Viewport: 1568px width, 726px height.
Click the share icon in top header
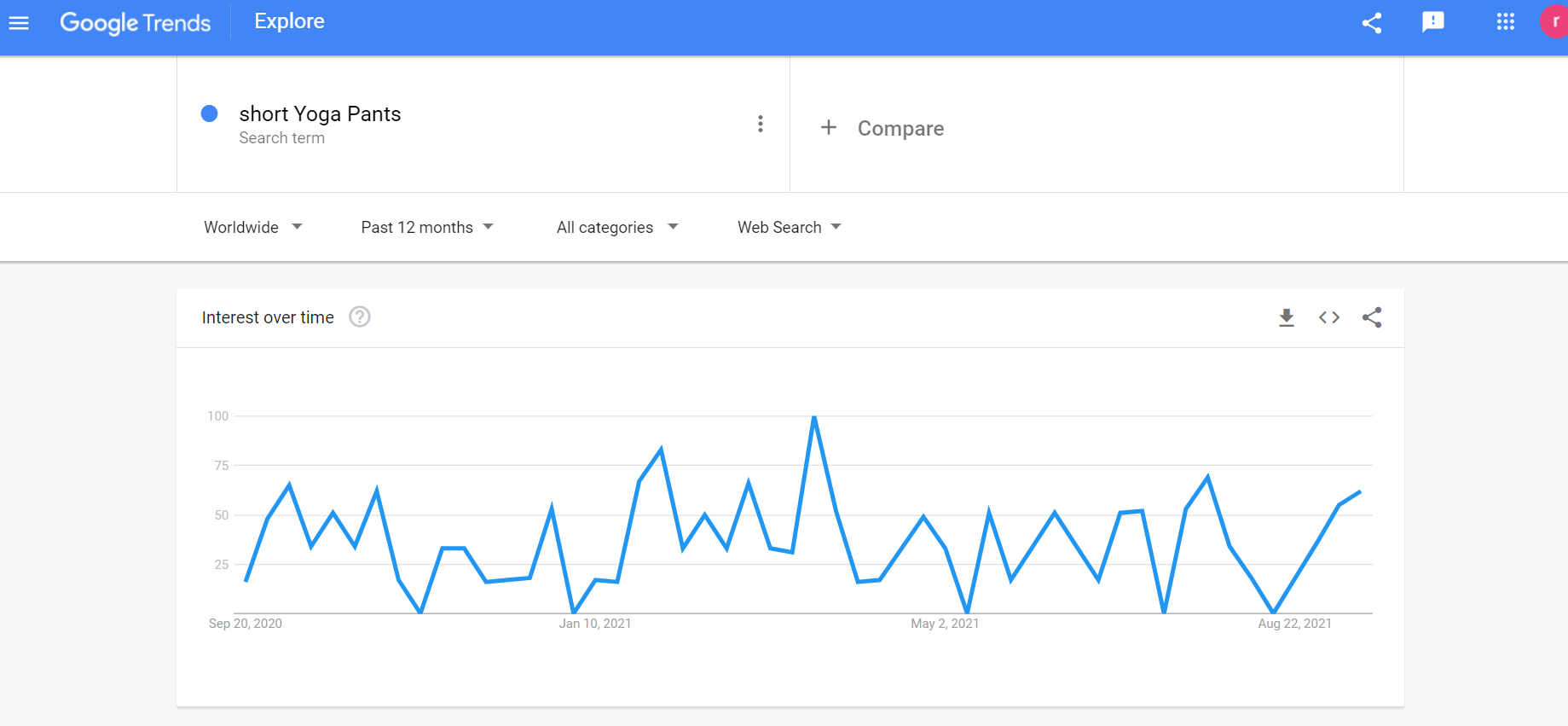point(1371,23)
